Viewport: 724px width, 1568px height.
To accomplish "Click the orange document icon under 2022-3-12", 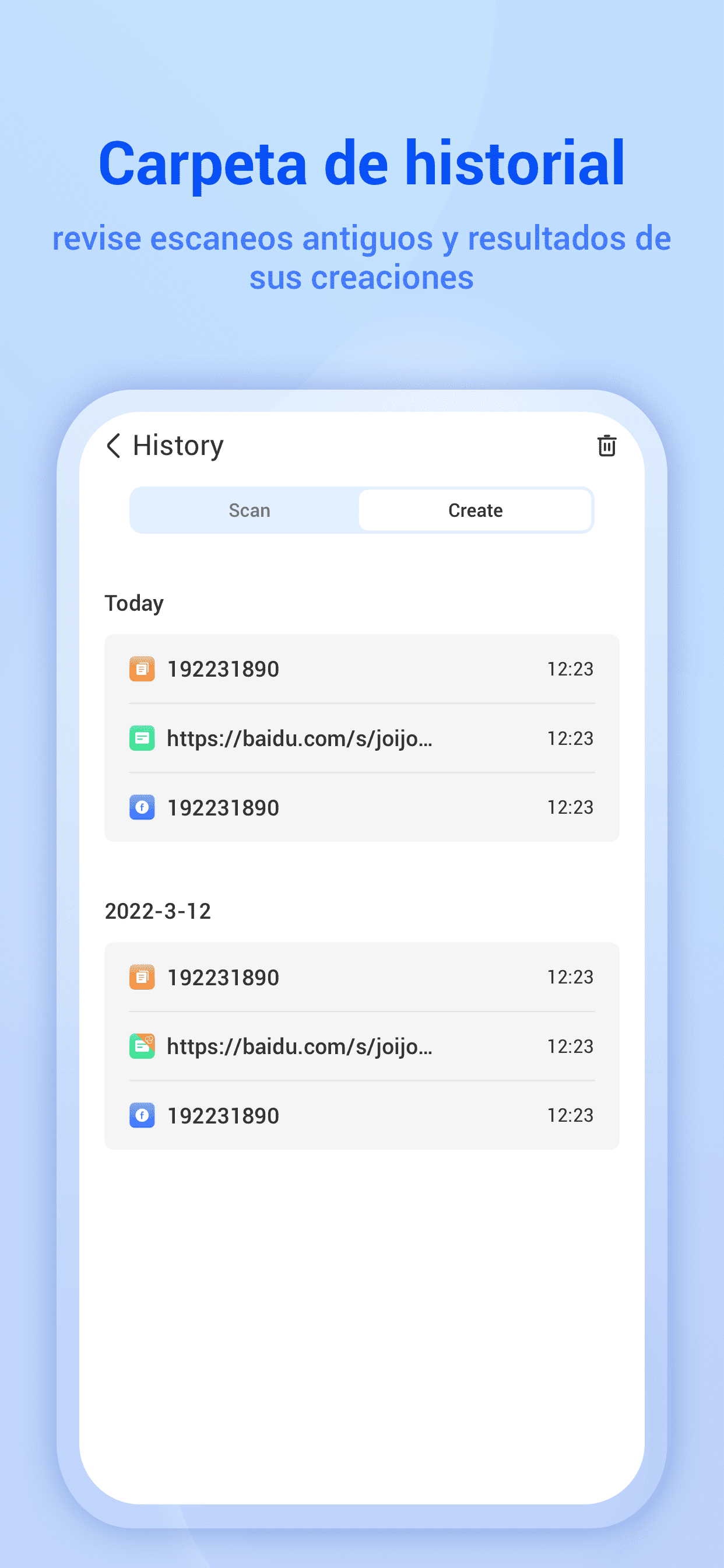I will (142, 977).
